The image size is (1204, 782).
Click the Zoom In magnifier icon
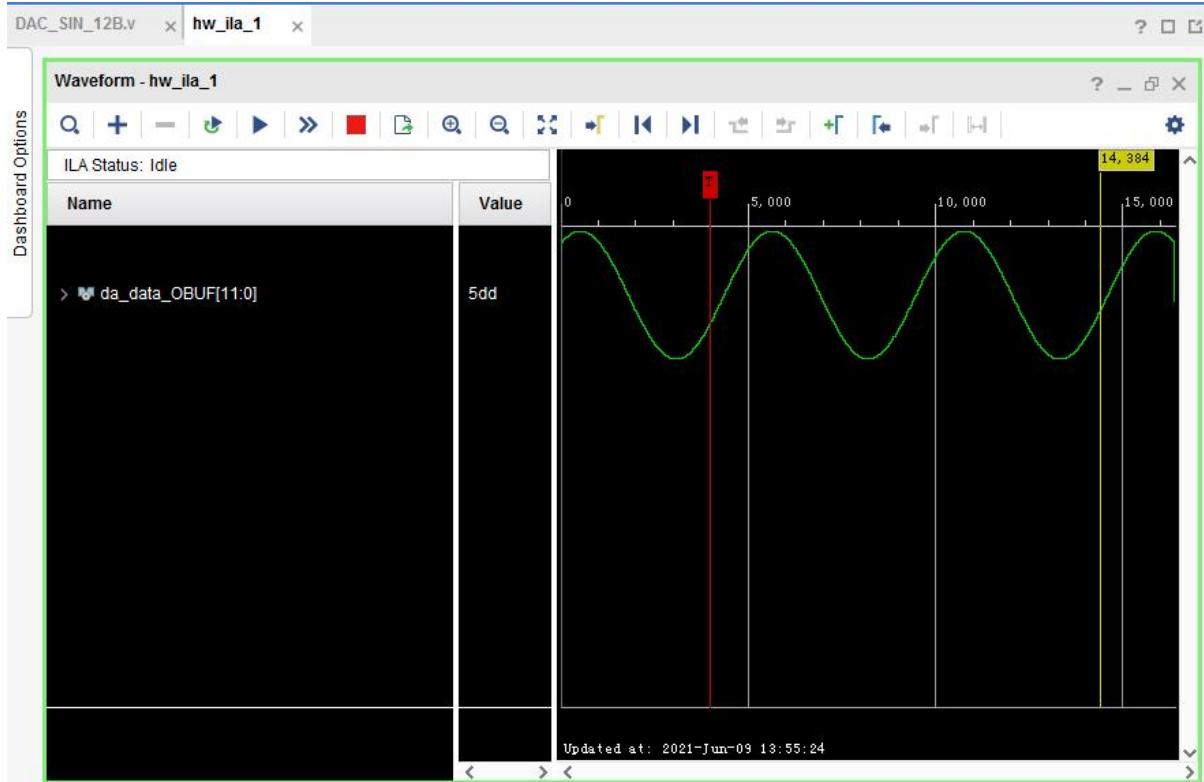click(x=451, y=125)
